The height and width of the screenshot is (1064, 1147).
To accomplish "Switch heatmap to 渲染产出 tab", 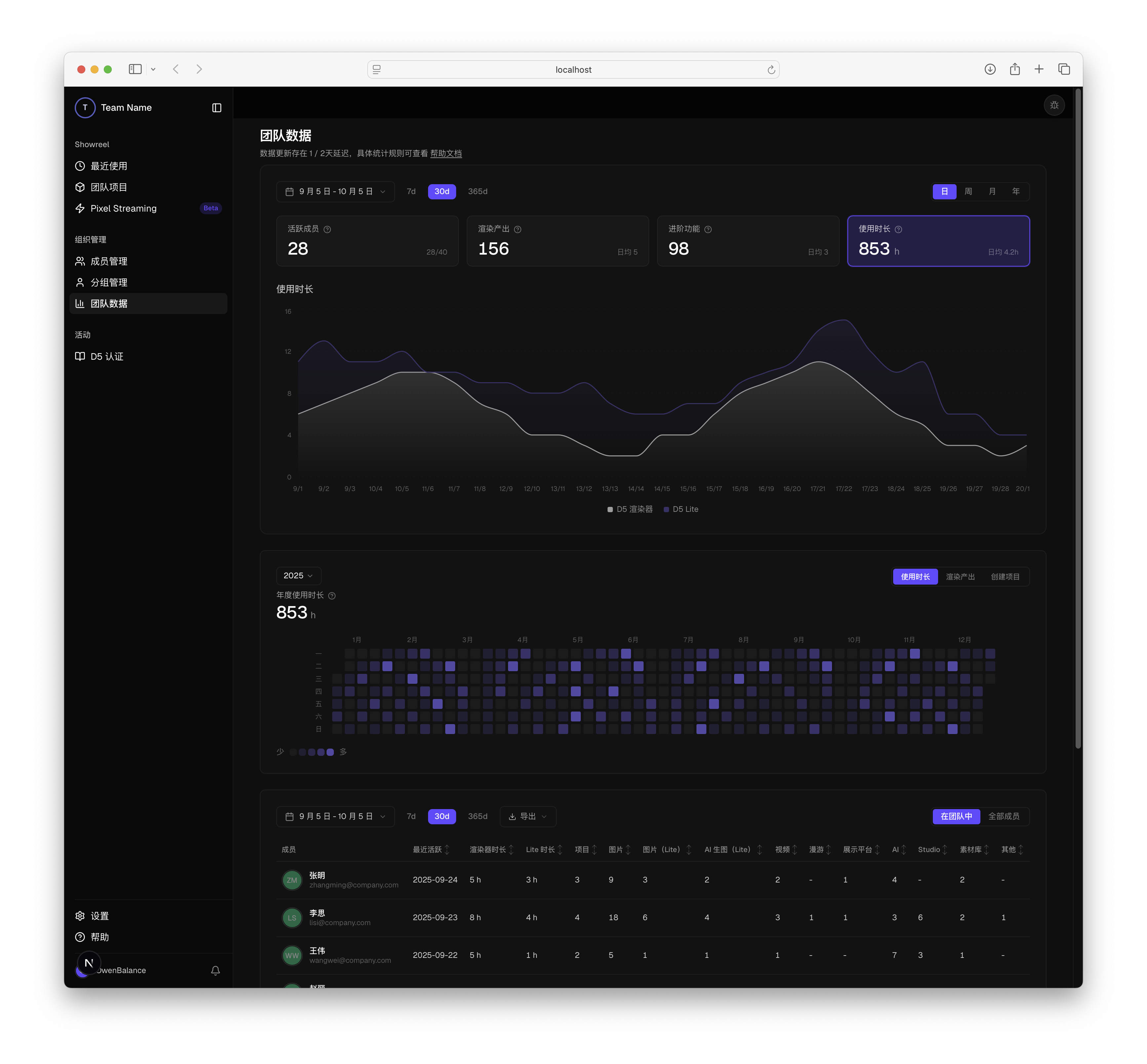I will click(960, 577).
